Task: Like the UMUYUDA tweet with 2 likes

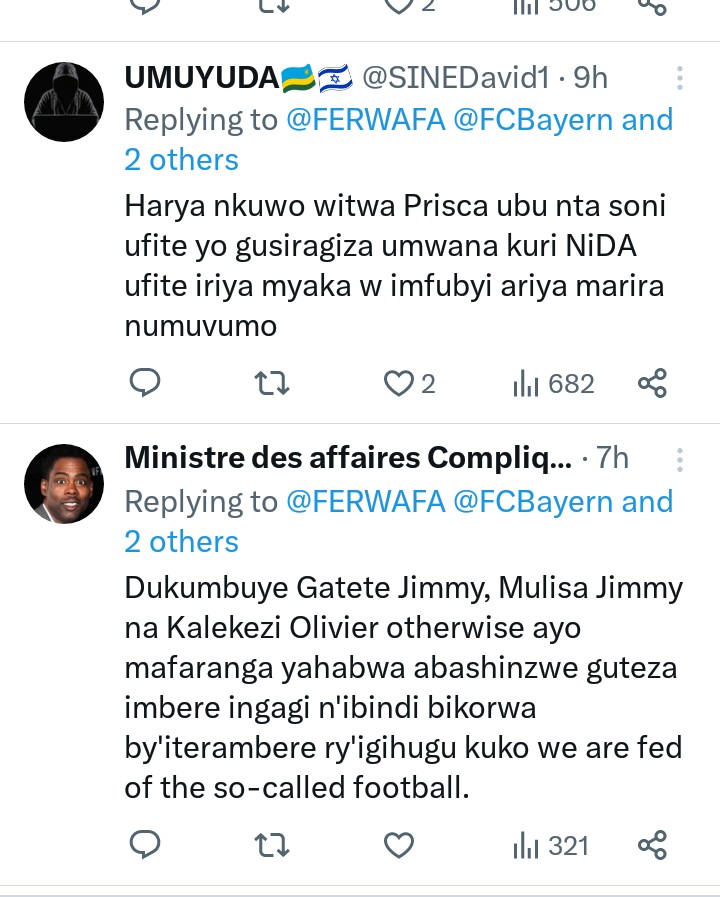Action: point(400,383)
